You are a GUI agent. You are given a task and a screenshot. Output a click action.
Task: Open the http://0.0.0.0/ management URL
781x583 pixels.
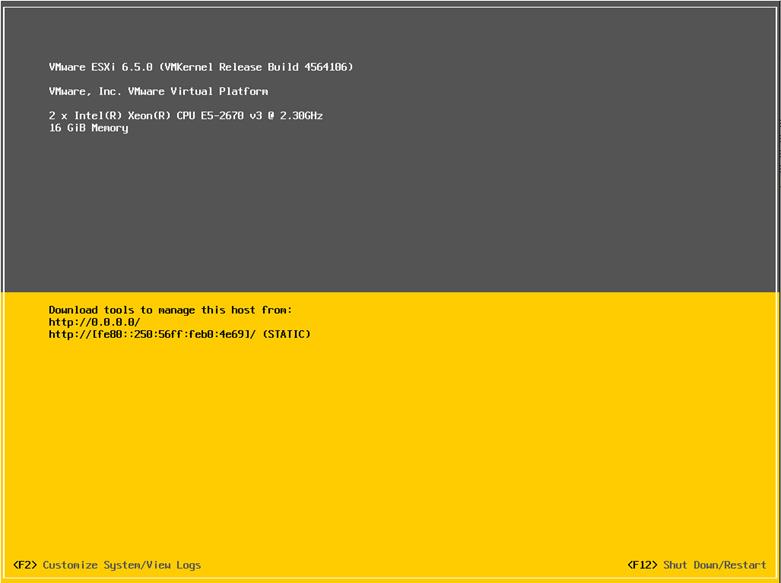point(94,322)
